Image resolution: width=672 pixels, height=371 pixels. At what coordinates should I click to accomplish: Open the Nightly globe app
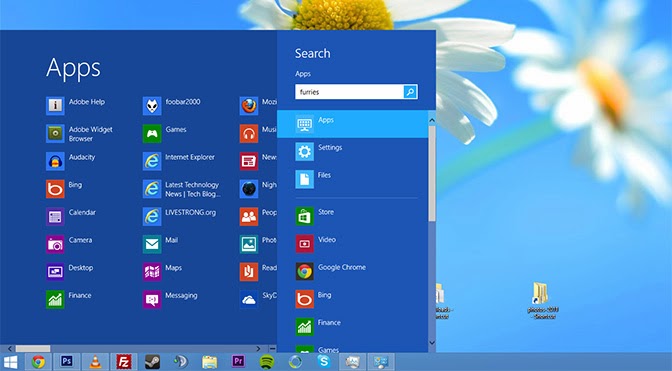click(258, 189)
